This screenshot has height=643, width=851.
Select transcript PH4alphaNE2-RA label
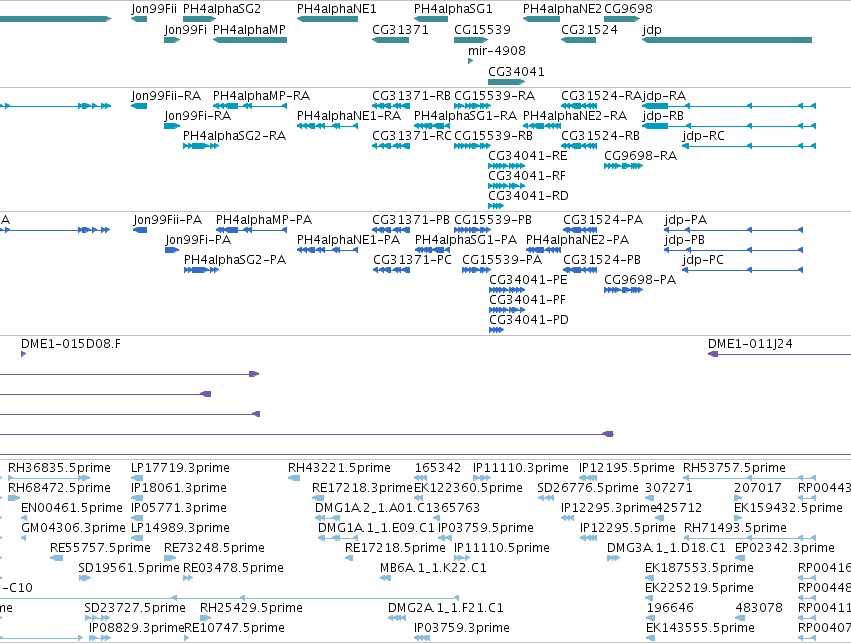(575, 116)
